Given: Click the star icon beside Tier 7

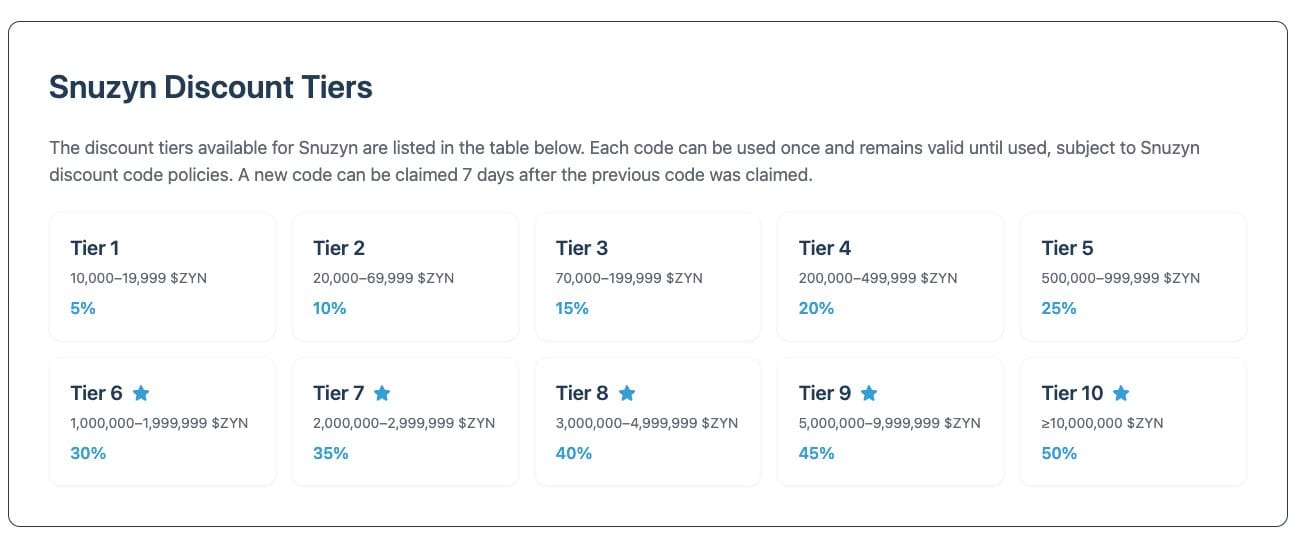Looking at the screenshot, I should [x=382, y=393].
